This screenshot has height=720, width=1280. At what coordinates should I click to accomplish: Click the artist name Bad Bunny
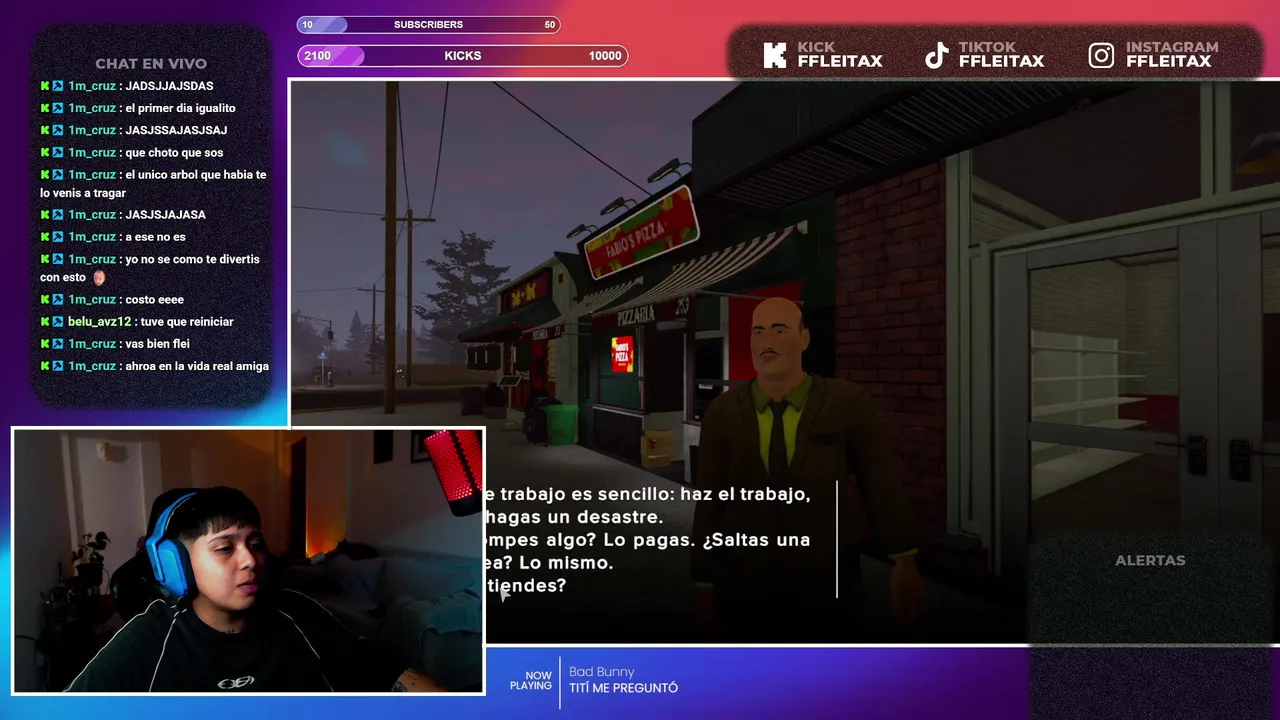601,672
